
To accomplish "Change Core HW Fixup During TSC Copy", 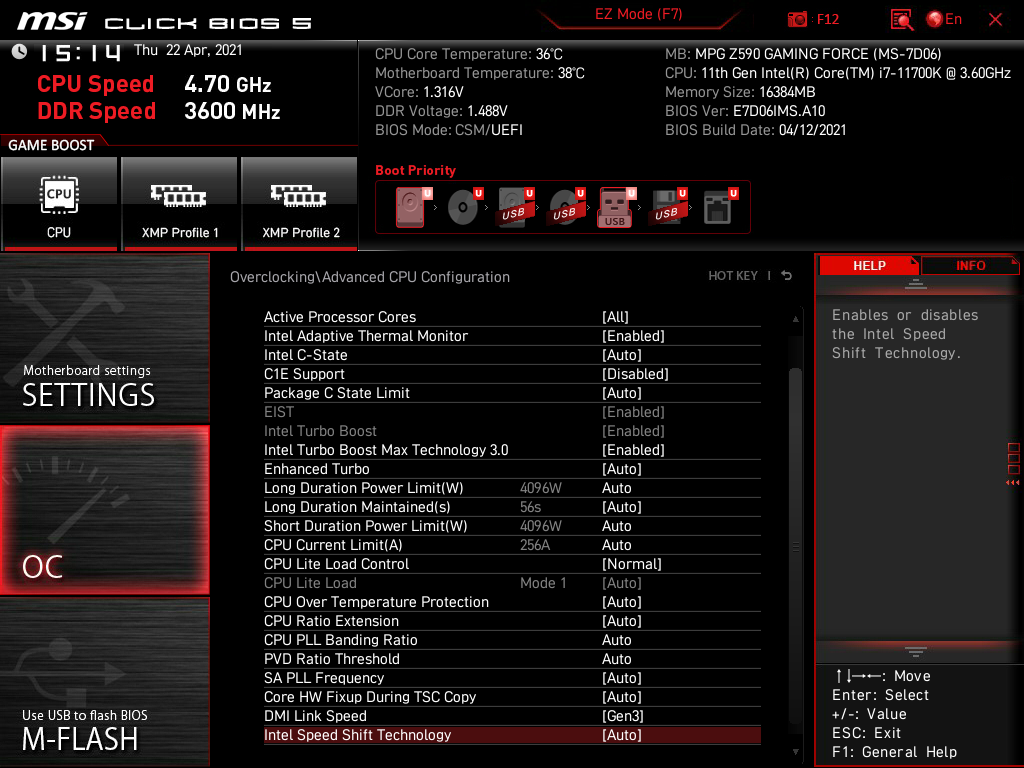I will (512, 697).
